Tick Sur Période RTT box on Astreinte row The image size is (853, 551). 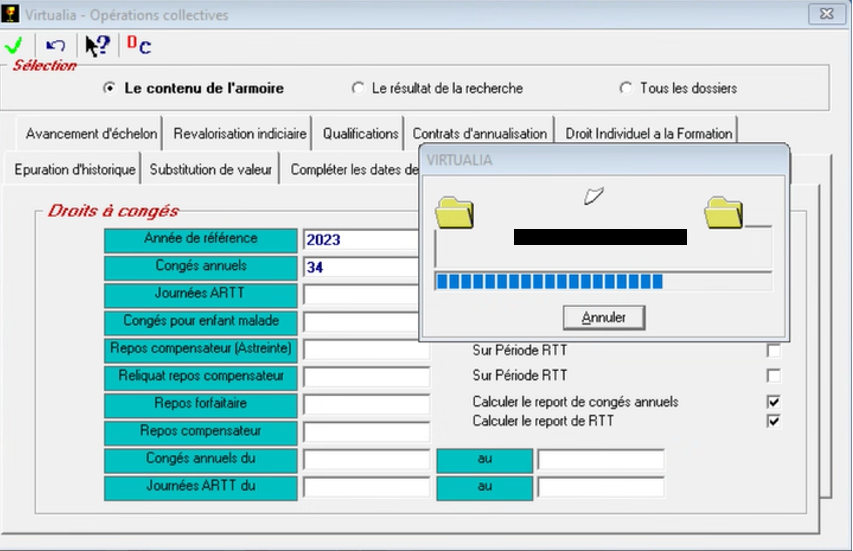[773, 351]
